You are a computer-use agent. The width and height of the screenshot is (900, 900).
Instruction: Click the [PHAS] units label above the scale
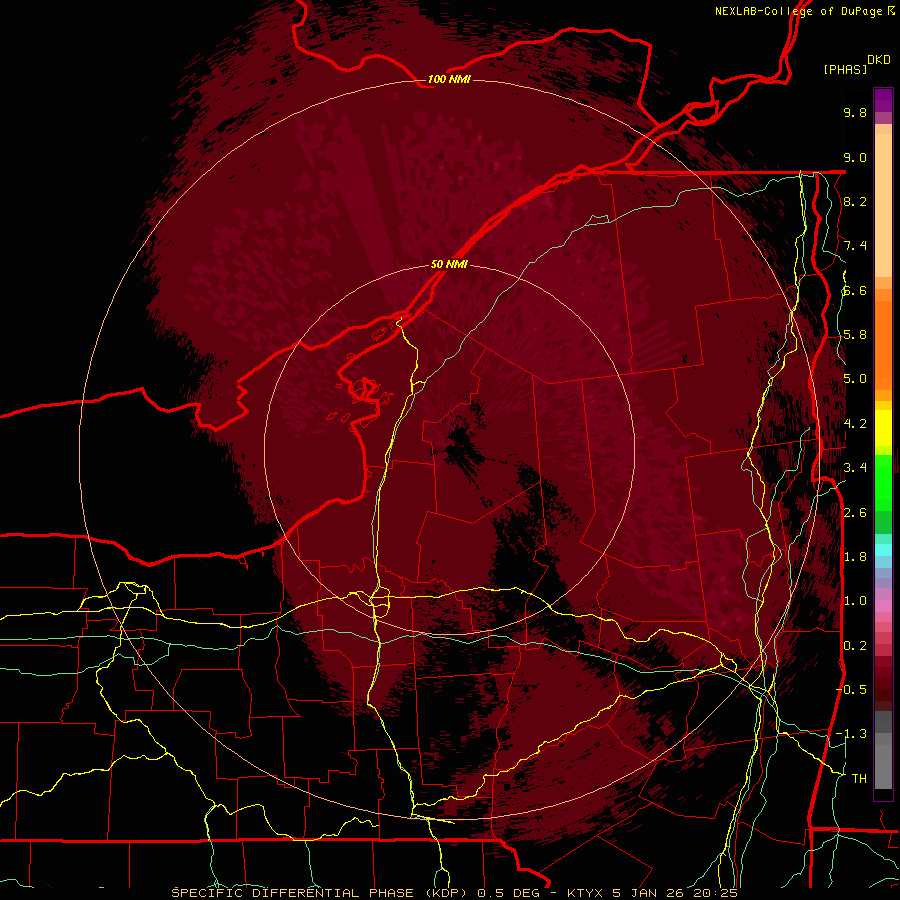845,69
